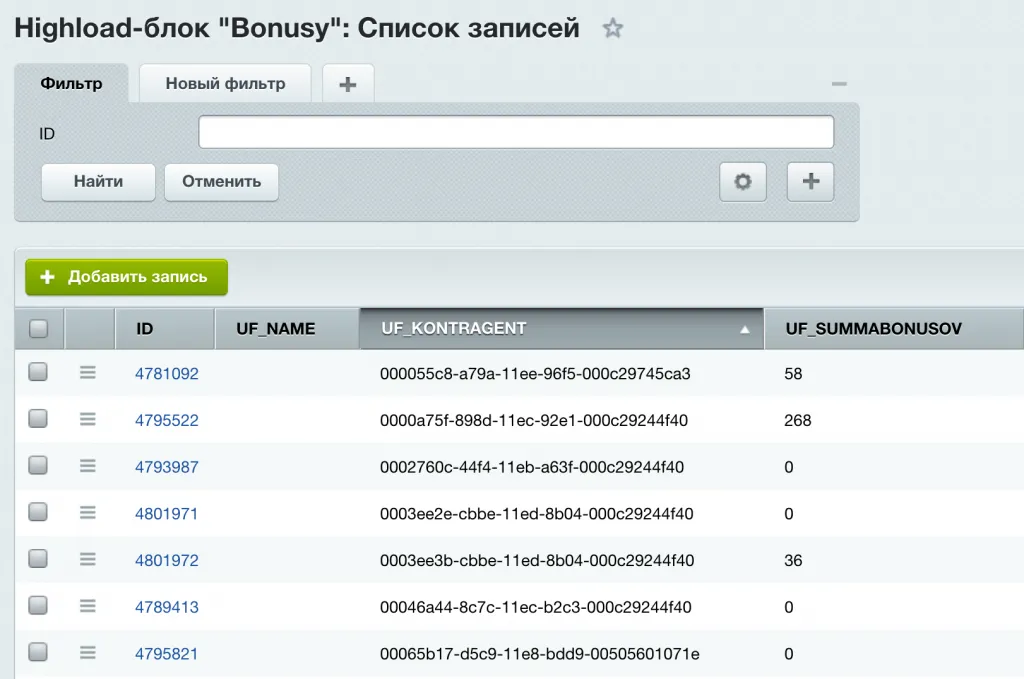Select kontragent value 0002760c-44f4-11eb-a63f-000c29244f40
Screen dimensions: 1024x679
pyautogui.click(x=532, y=467)
